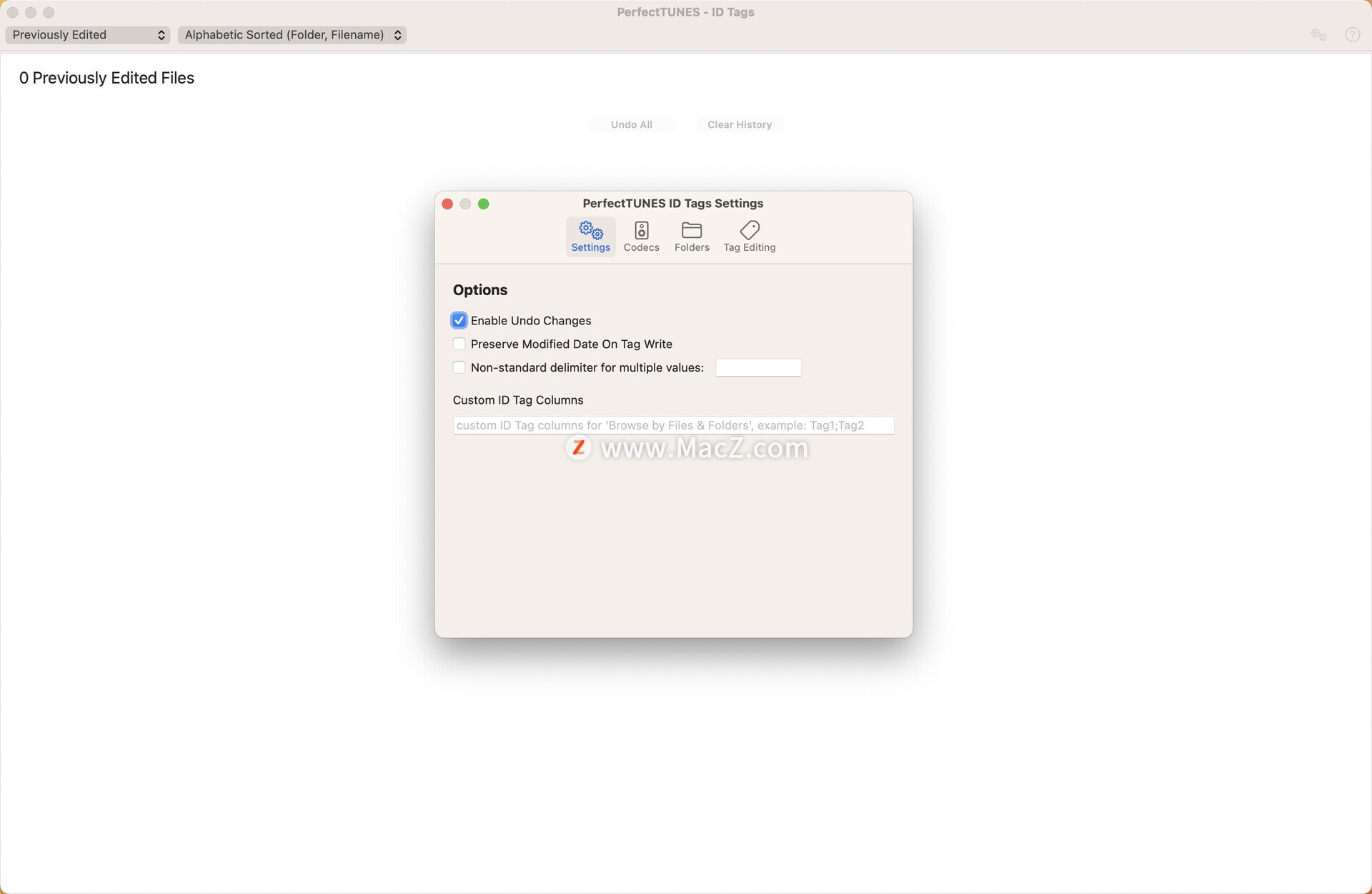Open settings gears icon in main toolbar
The width and height of the screenshot is (1372, 894).
1318,35
